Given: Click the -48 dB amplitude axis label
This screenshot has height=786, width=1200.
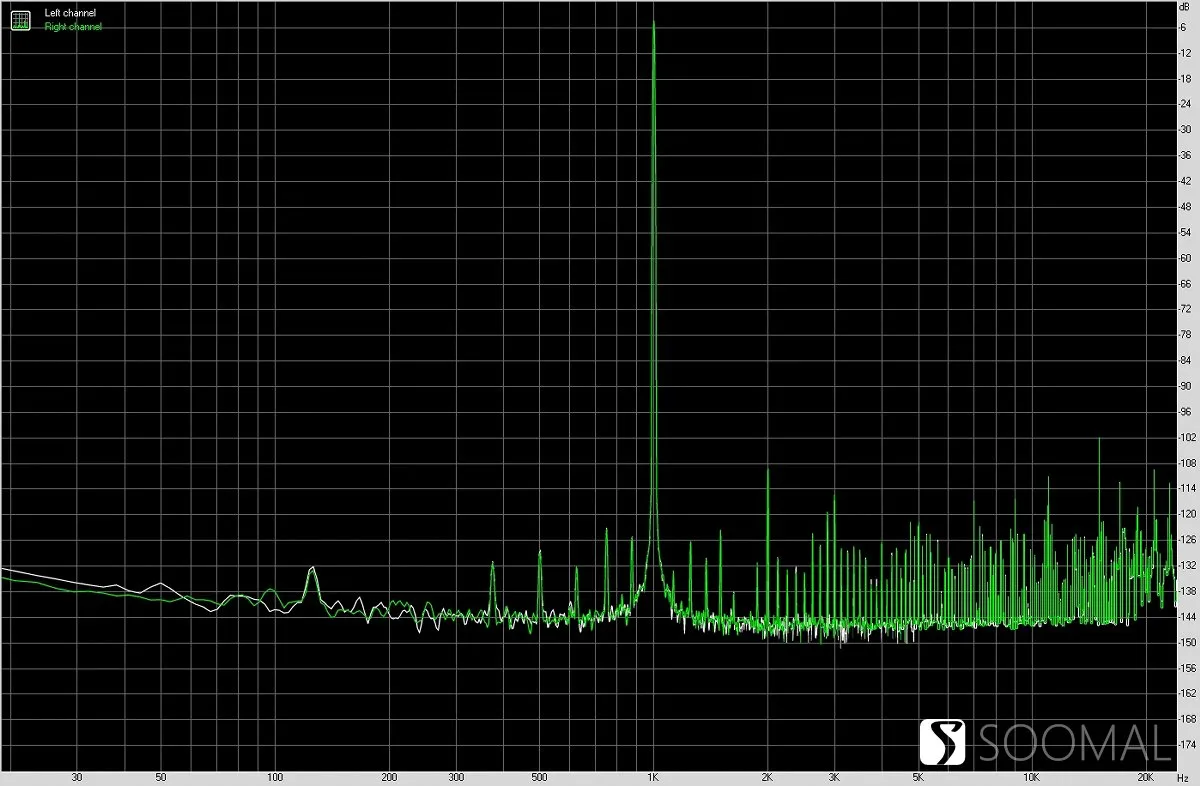Looking at the screenshot, I should (x=1185, y=207).
